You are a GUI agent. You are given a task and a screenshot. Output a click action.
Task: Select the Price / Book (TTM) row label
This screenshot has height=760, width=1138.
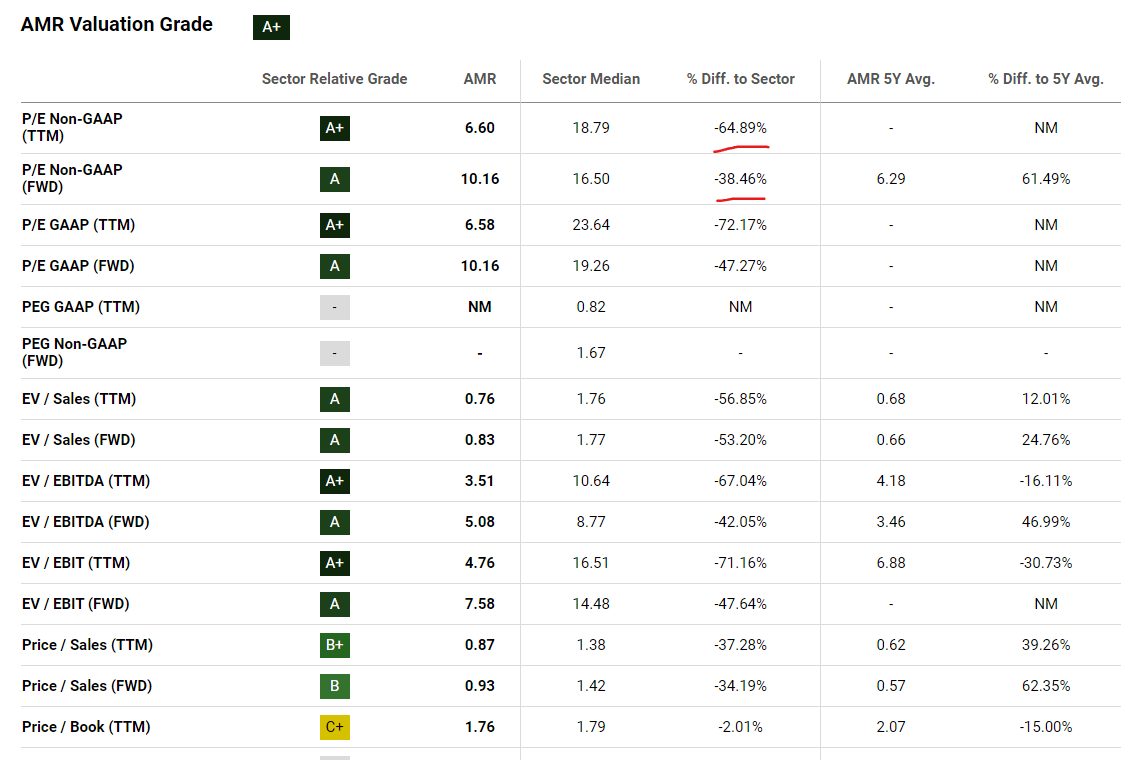(86, 727)
